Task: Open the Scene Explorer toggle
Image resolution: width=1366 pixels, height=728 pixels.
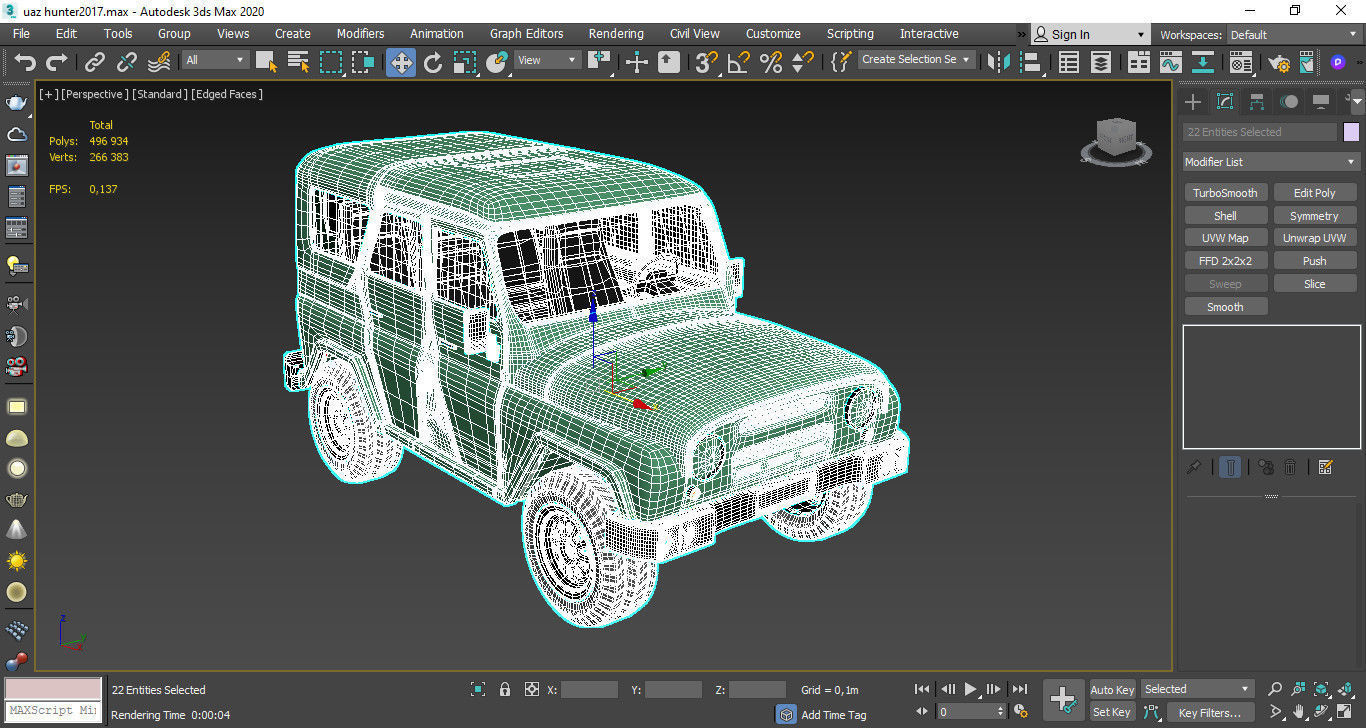Action: tap(1069, 62)
